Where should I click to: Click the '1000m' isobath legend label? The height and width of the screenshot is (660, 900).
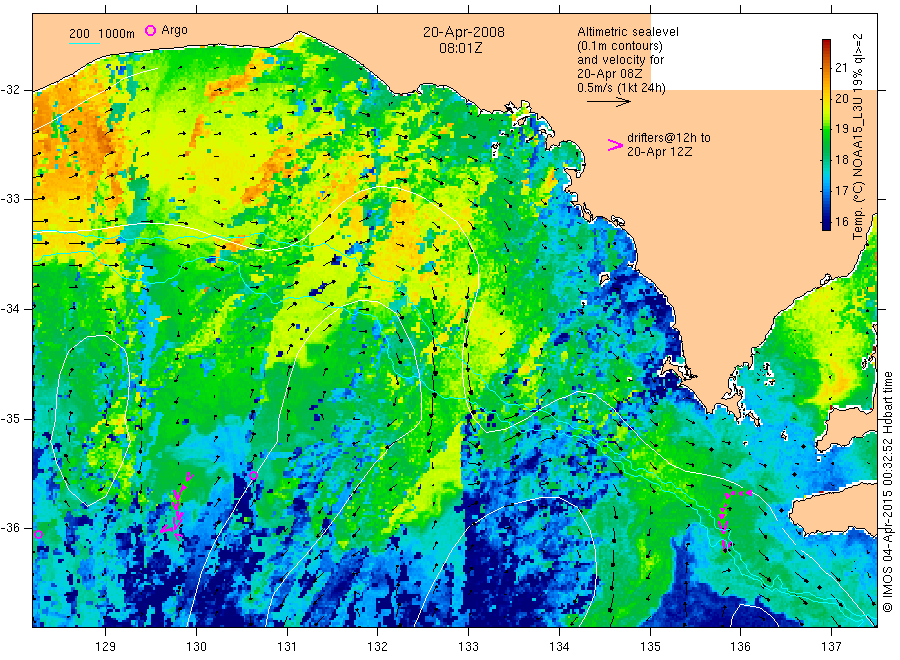pyautogui.click(x=116, y=34)
